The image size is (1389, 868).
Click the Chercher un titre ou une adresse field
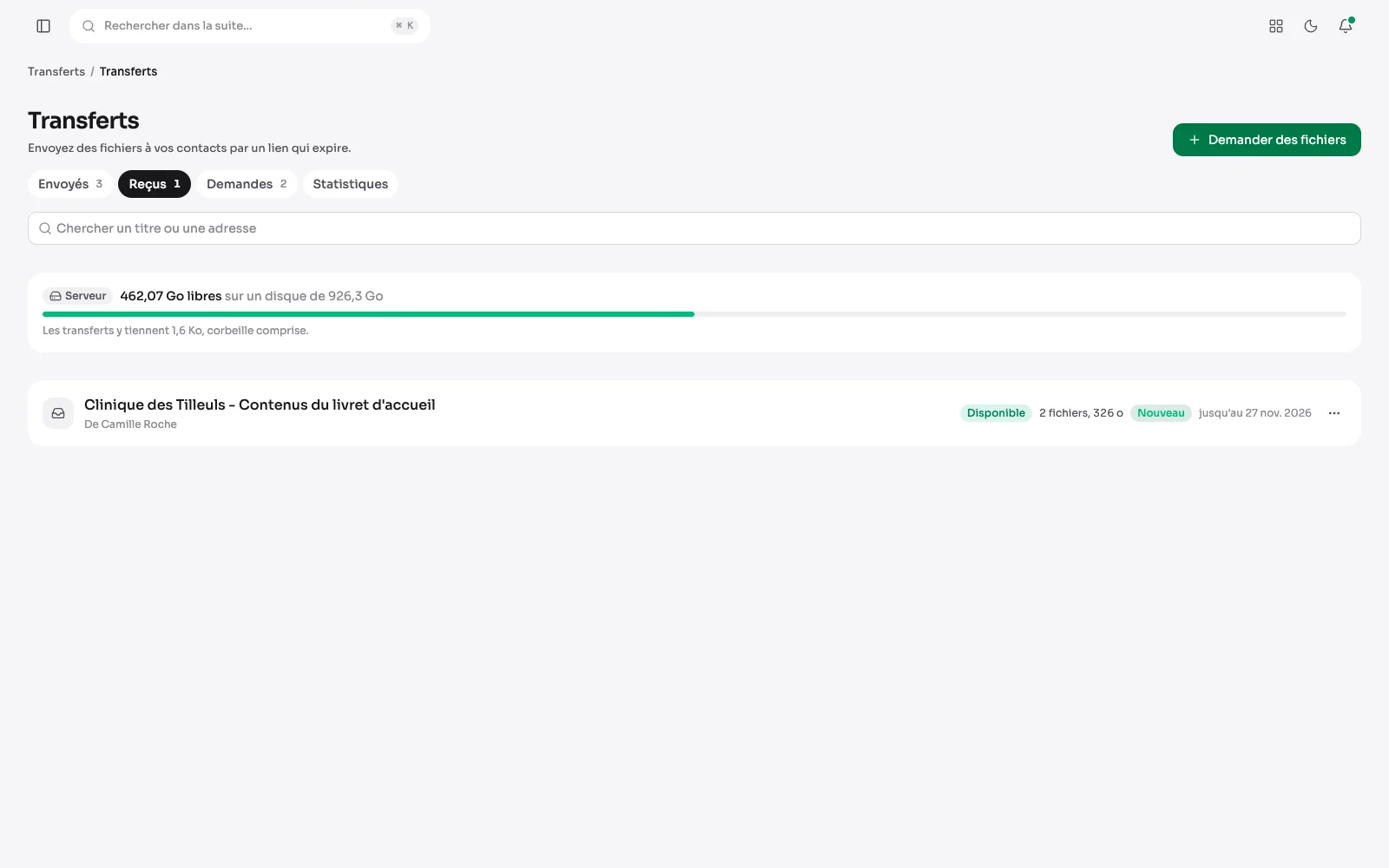(694, 228)
